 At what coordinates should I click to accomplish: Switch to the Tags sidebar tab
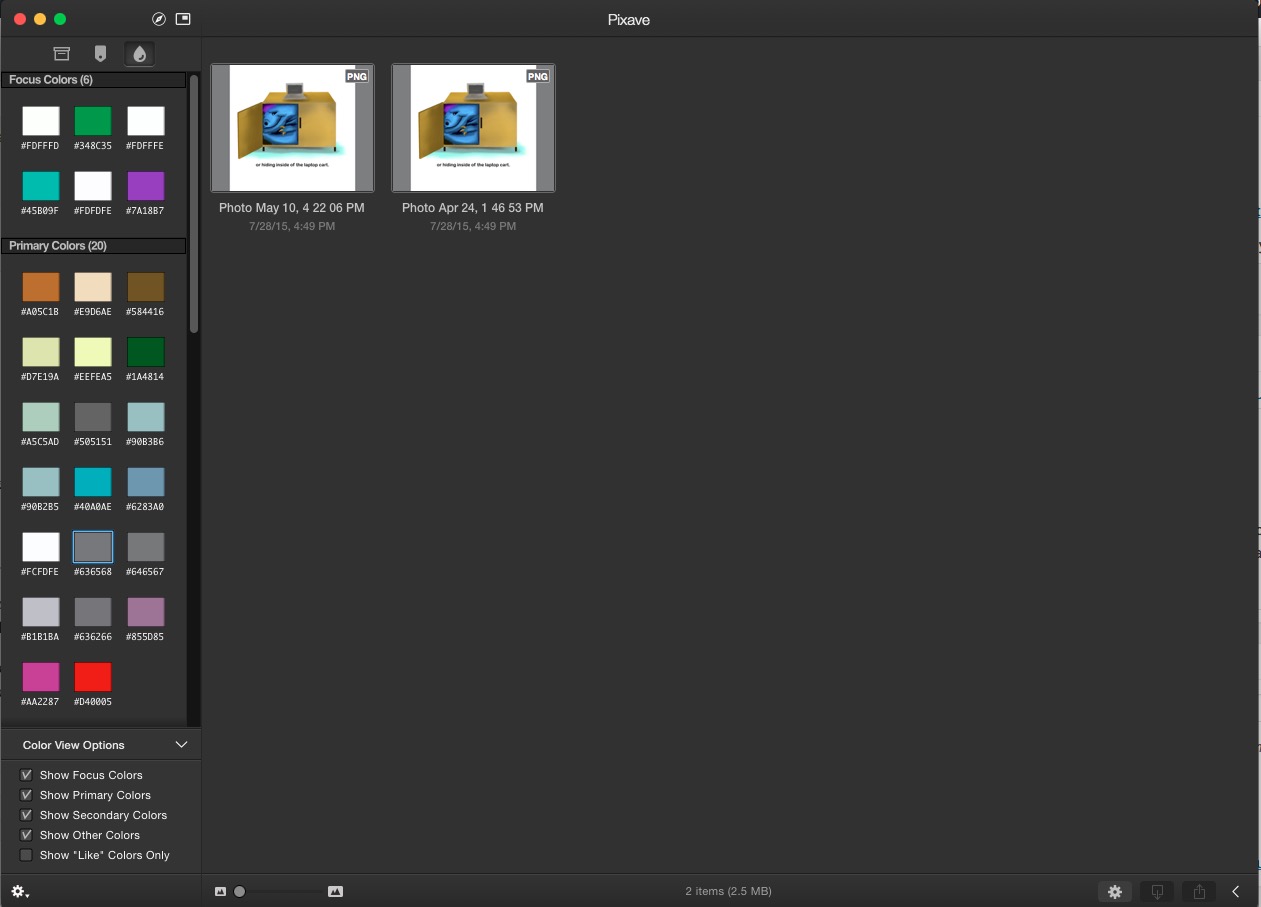coord(100,54)
